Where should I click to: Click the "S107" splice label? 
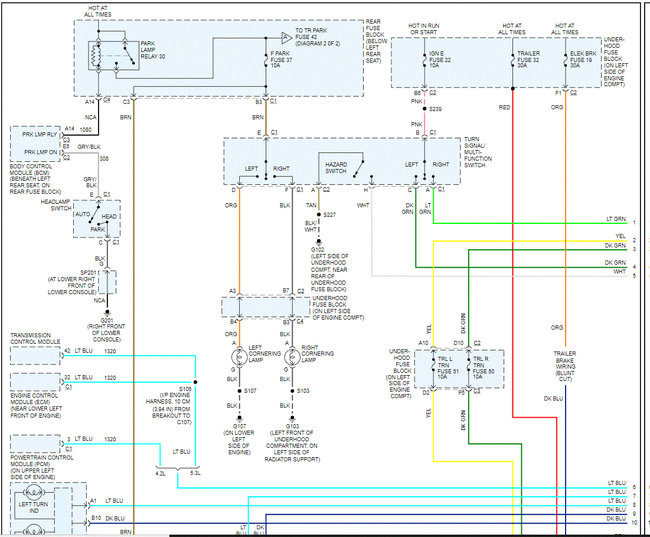(x=250, y=391)
